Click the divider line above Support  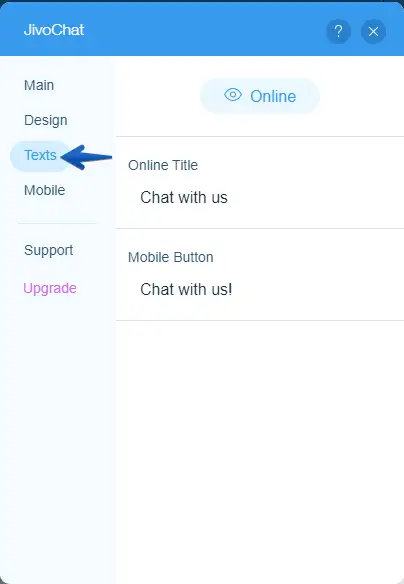pos(57,223)
